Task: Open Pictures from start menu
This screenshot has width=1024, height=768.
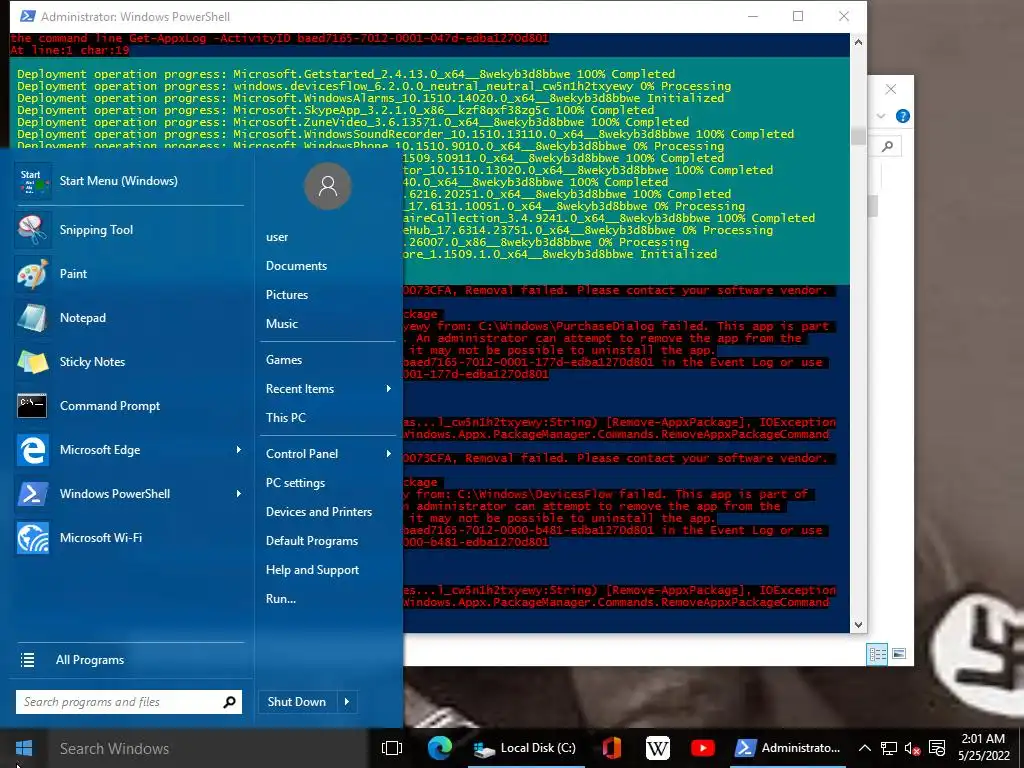Action: pos(287,295)
